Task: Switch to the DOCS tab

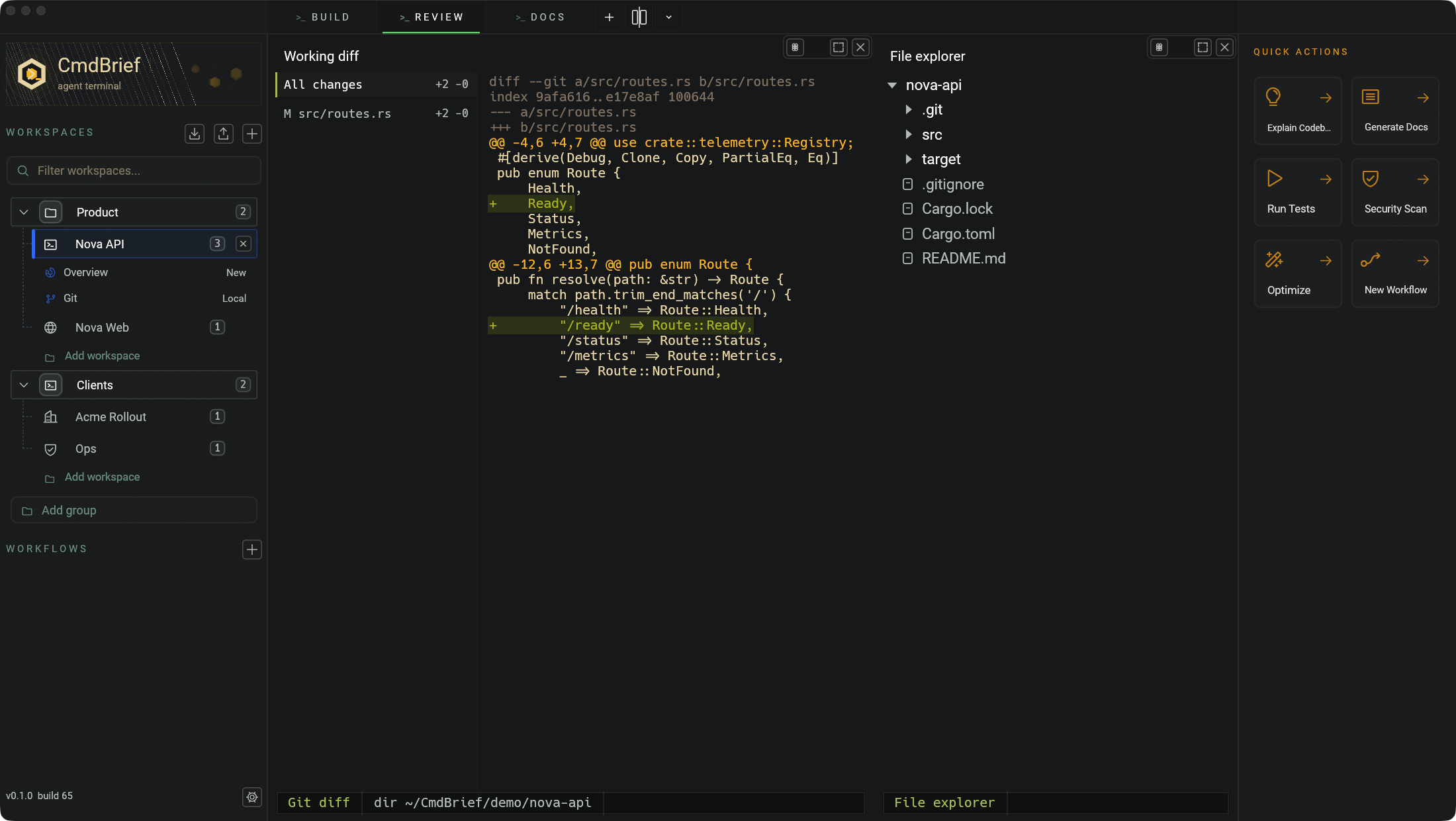Action: click(540, 17)
